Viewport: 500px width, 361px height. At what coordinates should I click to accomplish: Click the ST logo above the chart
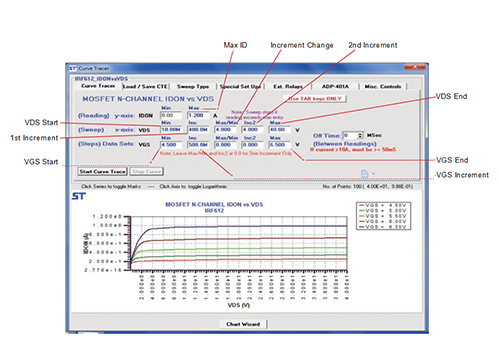pos(79,196)
